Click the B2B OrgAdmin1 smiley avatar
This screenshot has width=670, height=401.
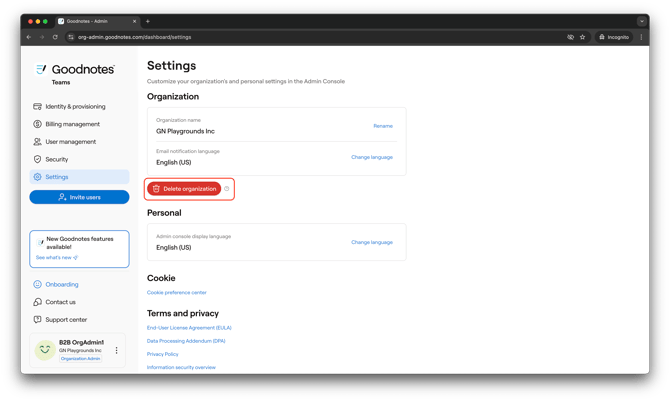[45, 350]
